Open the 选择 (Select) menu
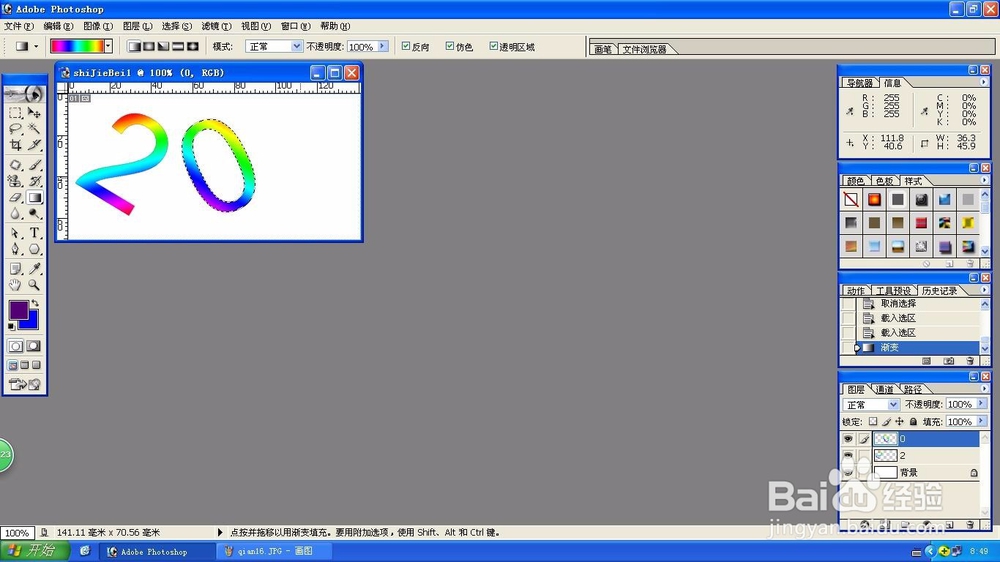The image size is (1000, 562). pyautogui.click(x=177, y=26)
